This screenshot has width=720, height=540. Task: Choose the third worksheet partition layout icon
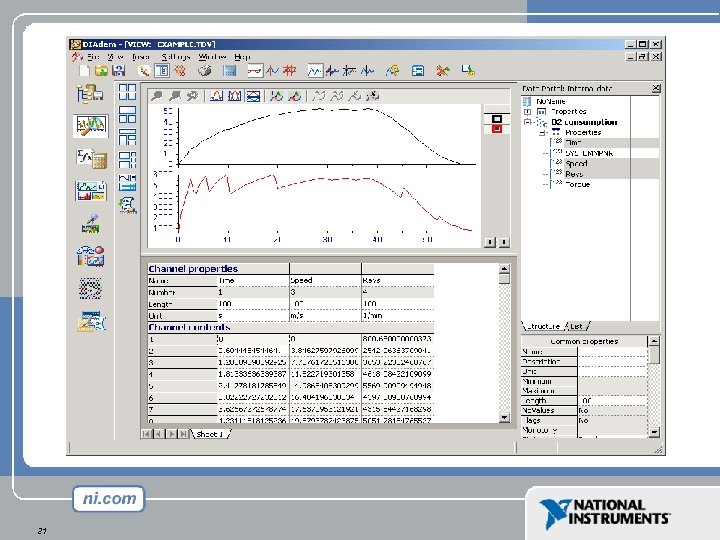pyautogui.click(x=127, y=137)
